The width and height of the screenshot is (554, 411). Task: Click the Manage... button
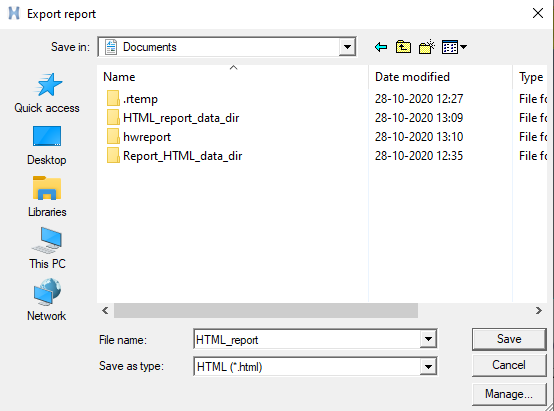509,394
